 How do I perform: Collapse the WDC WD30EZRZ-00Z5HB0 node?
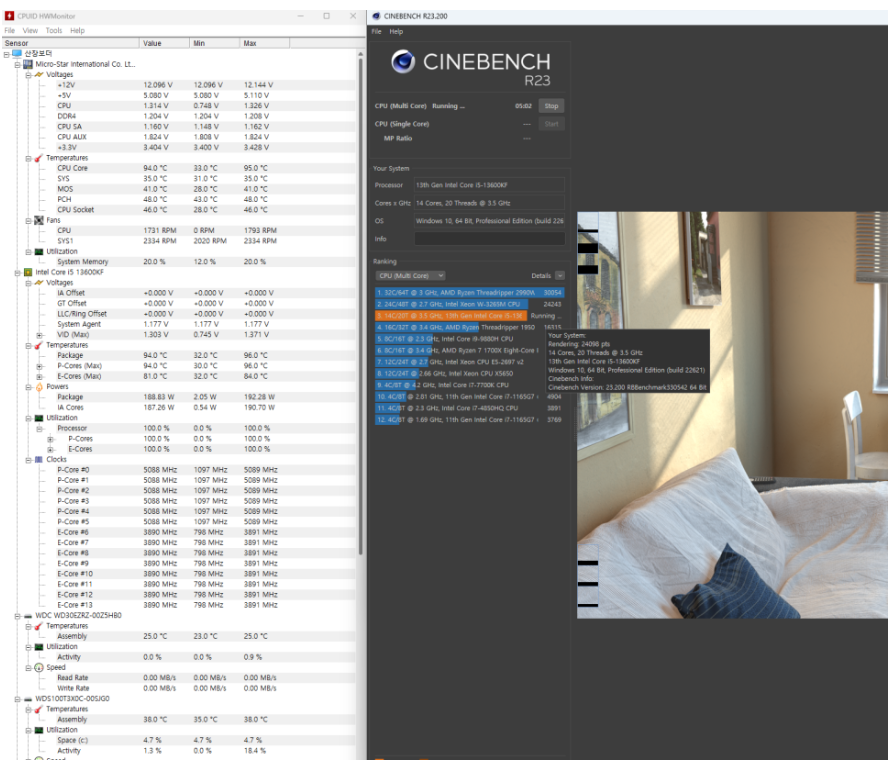point(17,615)
